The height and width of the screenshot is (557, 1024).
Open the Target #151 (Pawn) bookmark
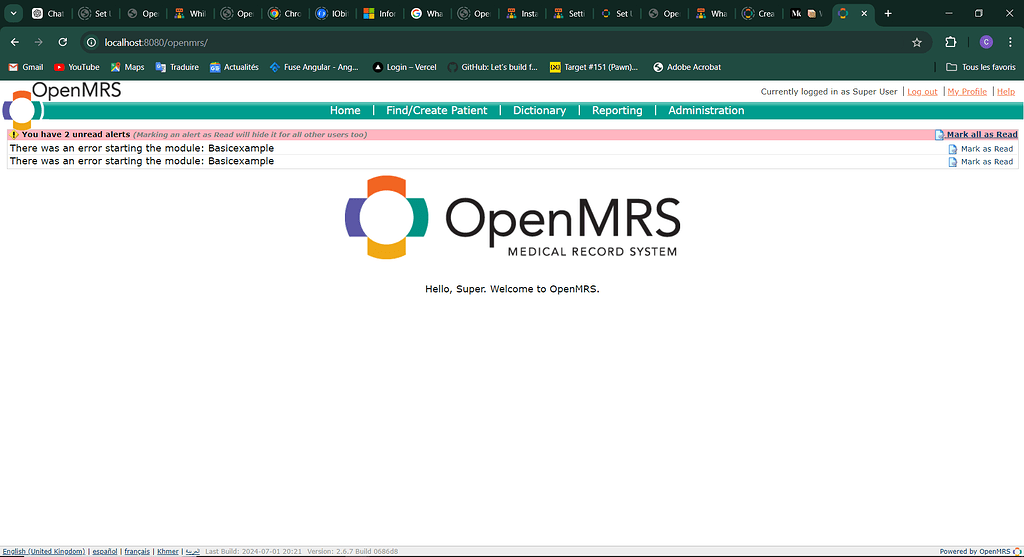pyautogui.click(x=594, y=67)
